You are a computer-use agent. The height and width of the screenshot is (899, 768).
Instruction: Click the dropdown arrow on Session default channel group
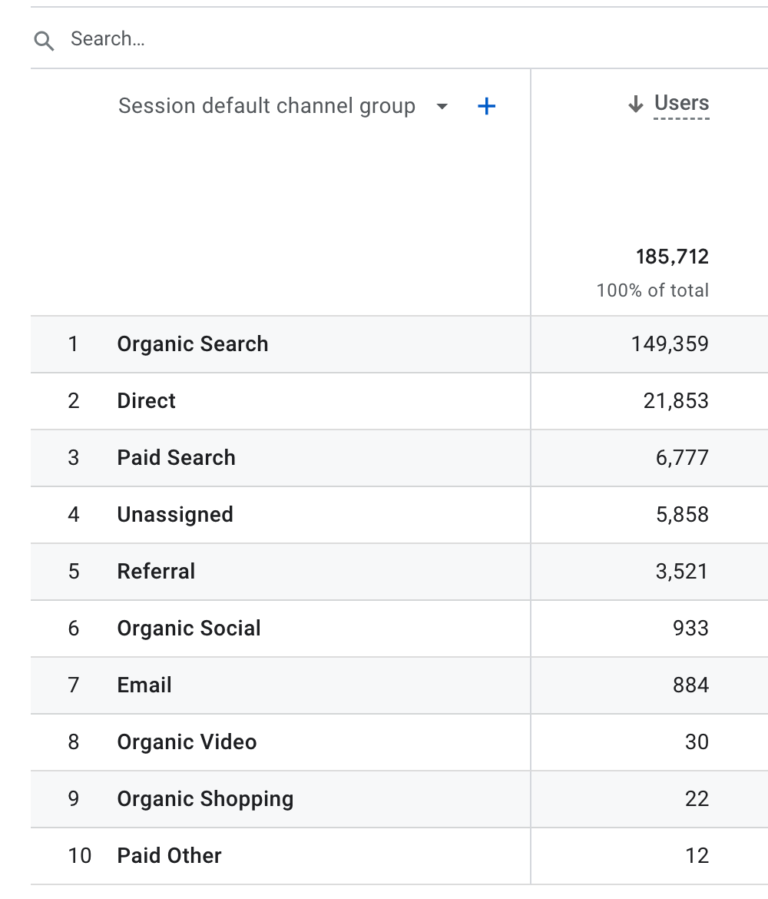pos(441,106)
